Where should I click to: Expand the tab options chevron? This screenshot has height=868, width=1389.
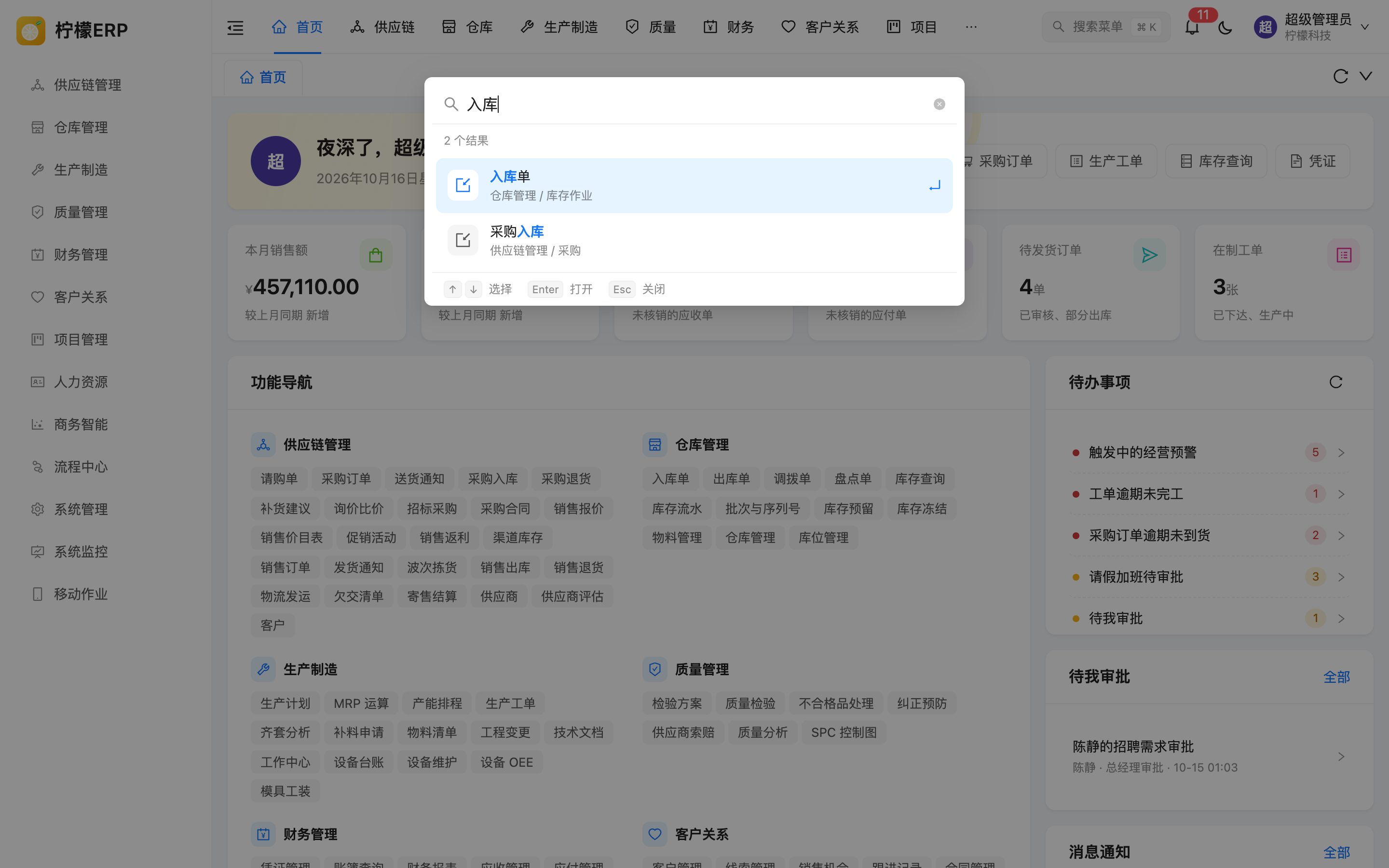pyautogui.click(x=1366, y=76)
